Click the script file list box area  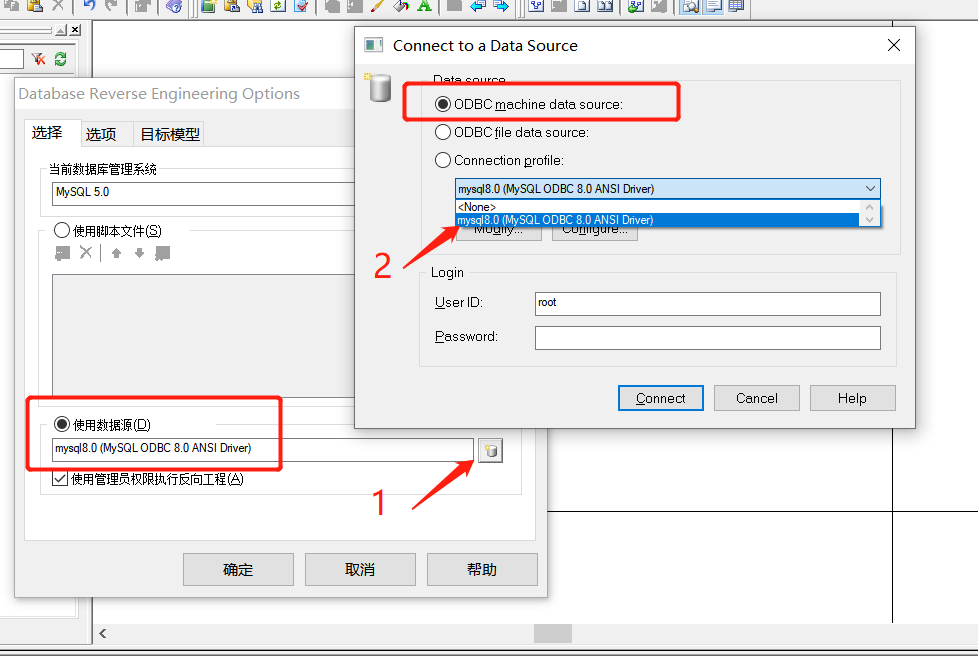point(204,336)
